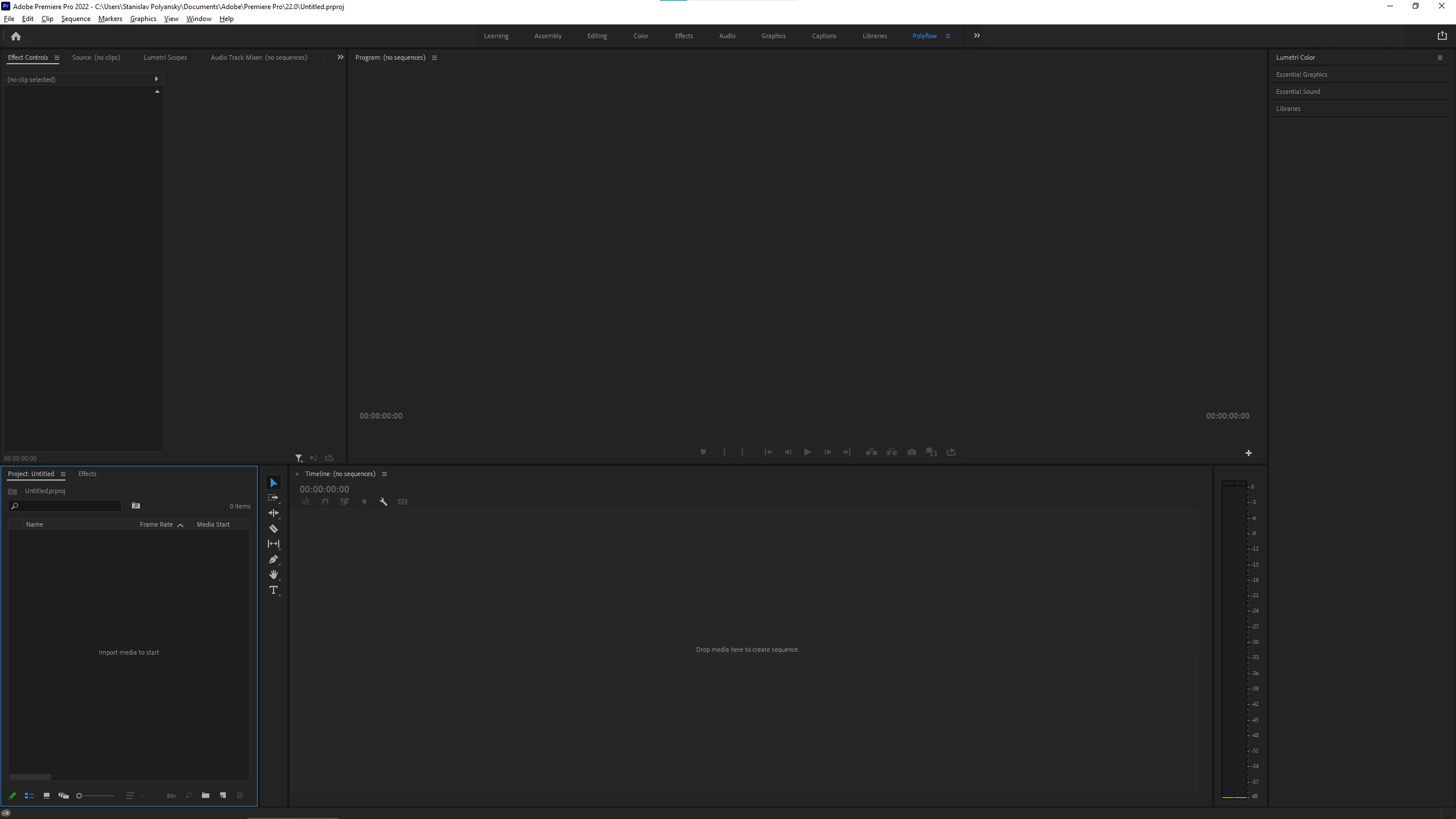Open the Program monitor panel menu
Viewport: 1456px width, 819px height.
[x=435, y=57]
